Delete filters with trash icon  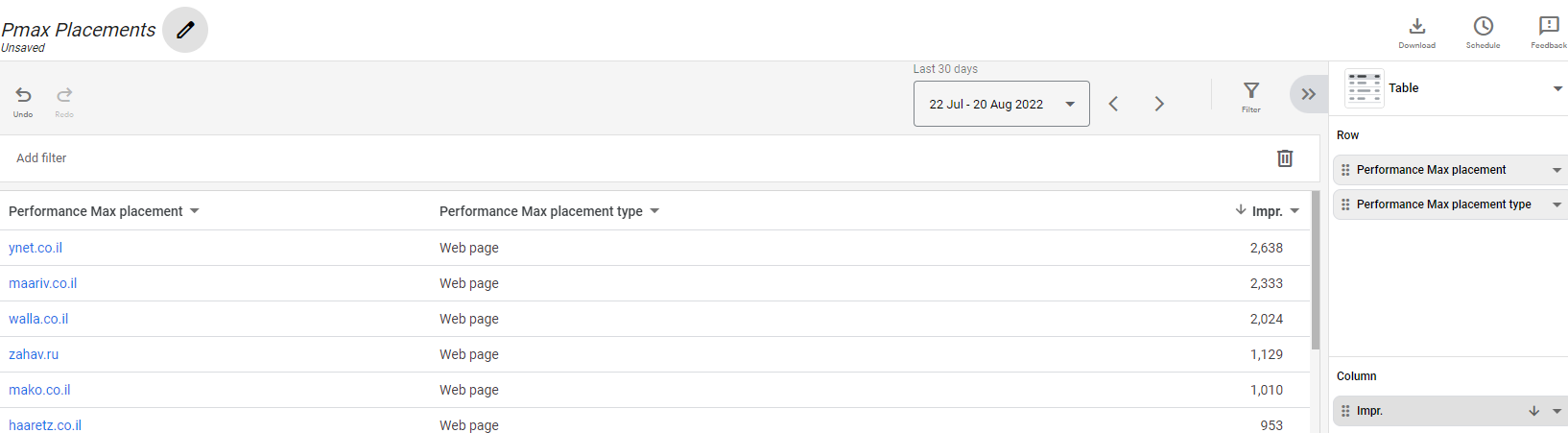point(1285,158)
